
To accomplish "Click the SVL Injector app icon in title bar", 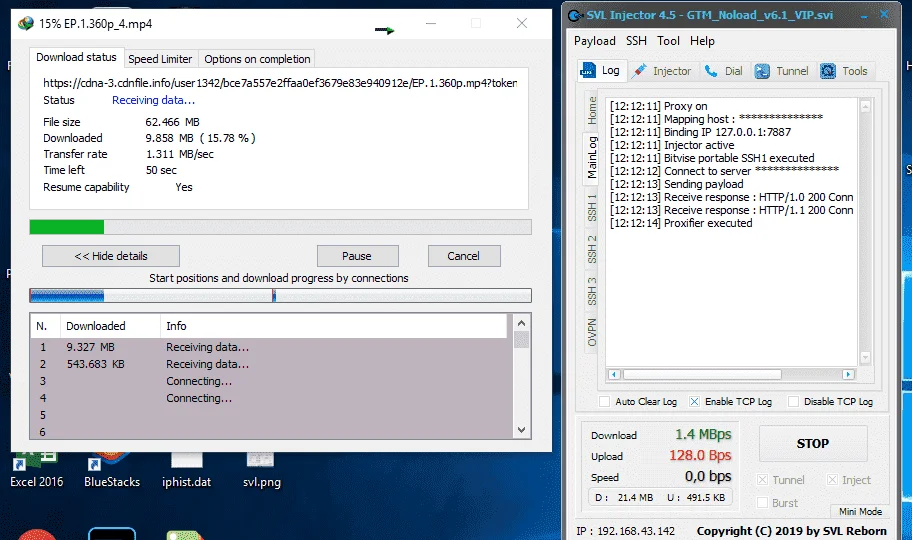I will [x=575, y=16].
